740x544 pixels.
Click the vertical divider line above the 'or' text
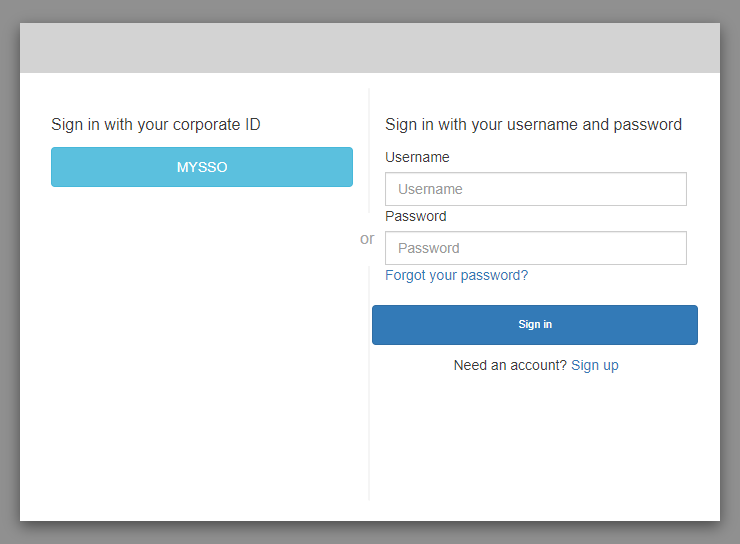click(369, 150)
